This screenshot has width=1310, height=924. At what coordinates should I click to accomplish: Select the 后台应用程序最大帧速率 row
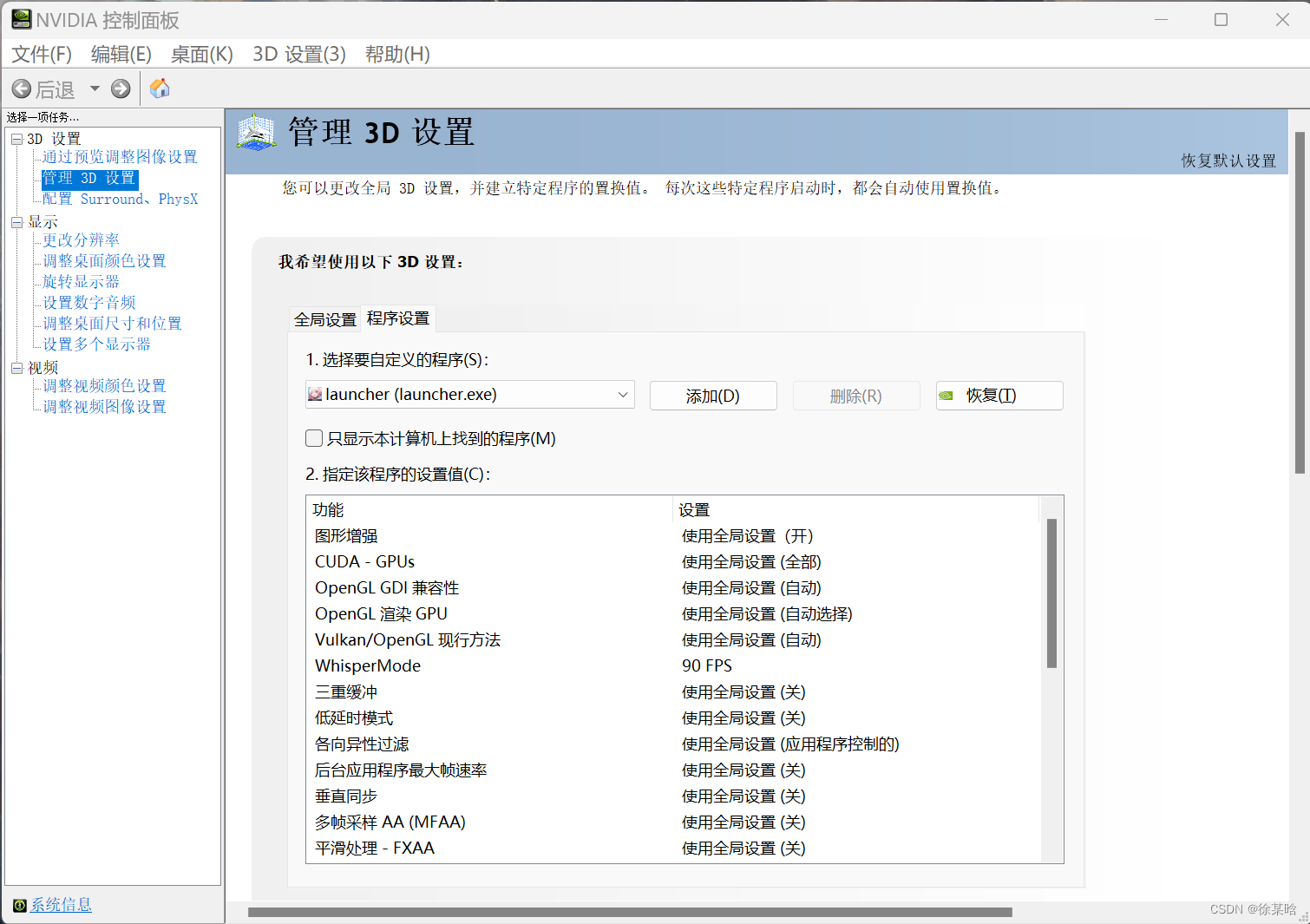point(672,770)
